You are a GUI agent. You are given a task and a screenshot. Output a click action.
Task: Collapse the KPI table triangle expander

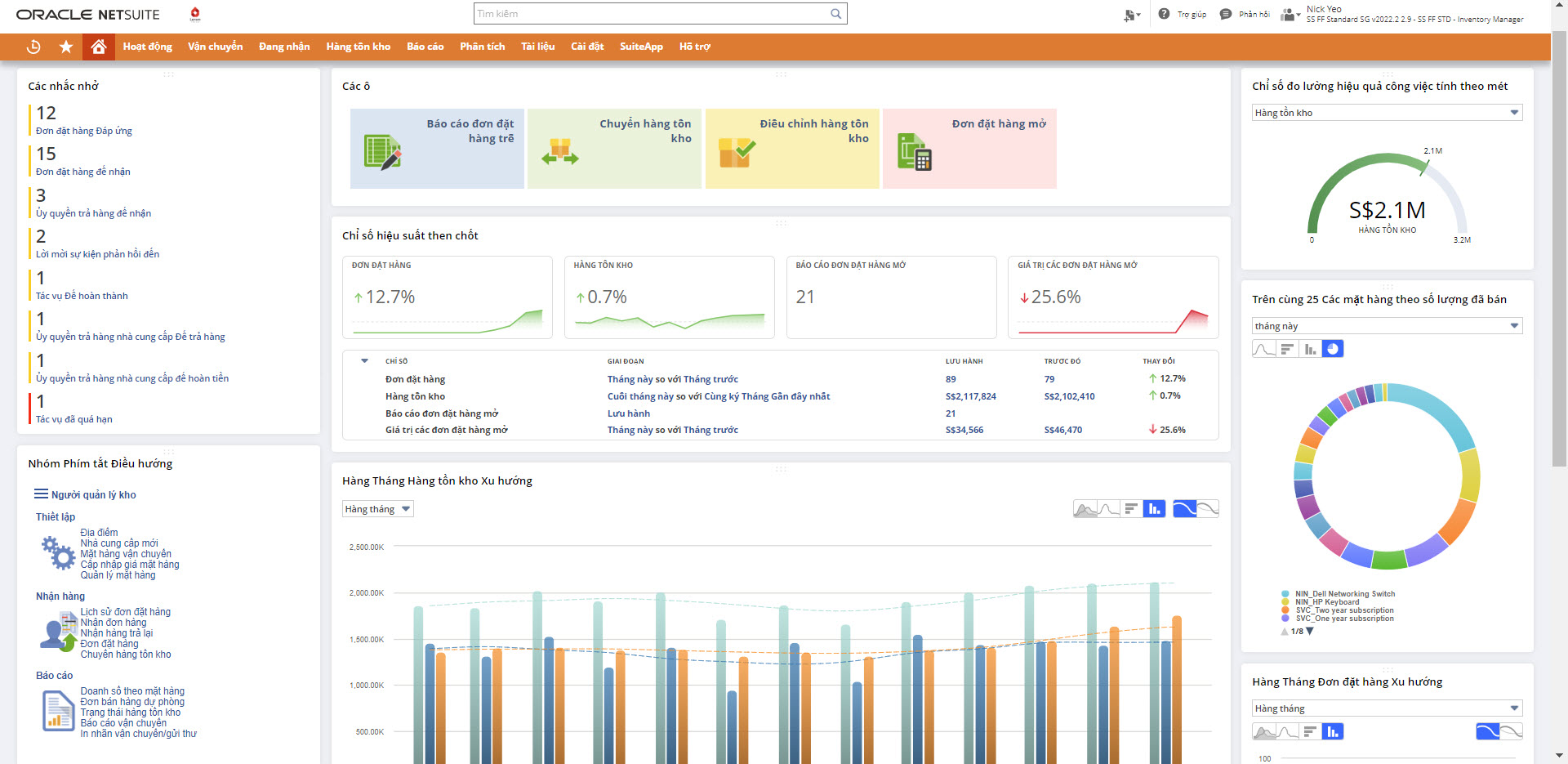click(x=364, y=360)
